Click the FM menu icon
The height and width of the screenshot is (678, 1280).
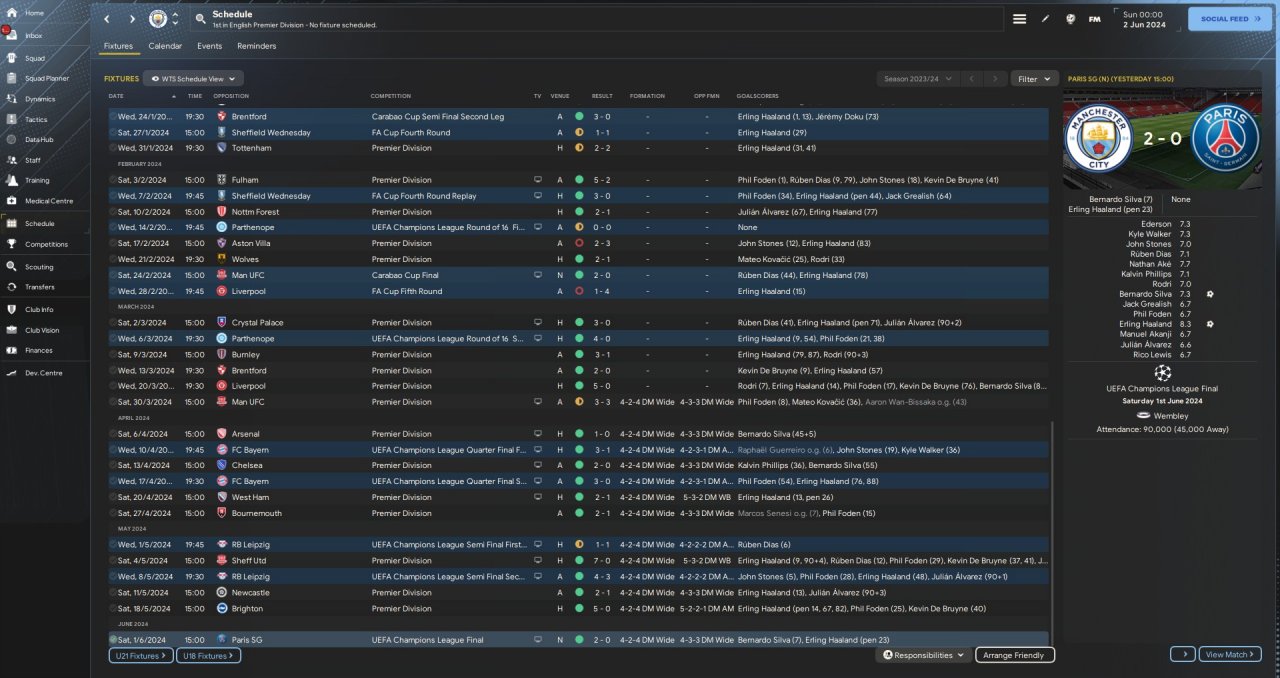(1094, 19)
